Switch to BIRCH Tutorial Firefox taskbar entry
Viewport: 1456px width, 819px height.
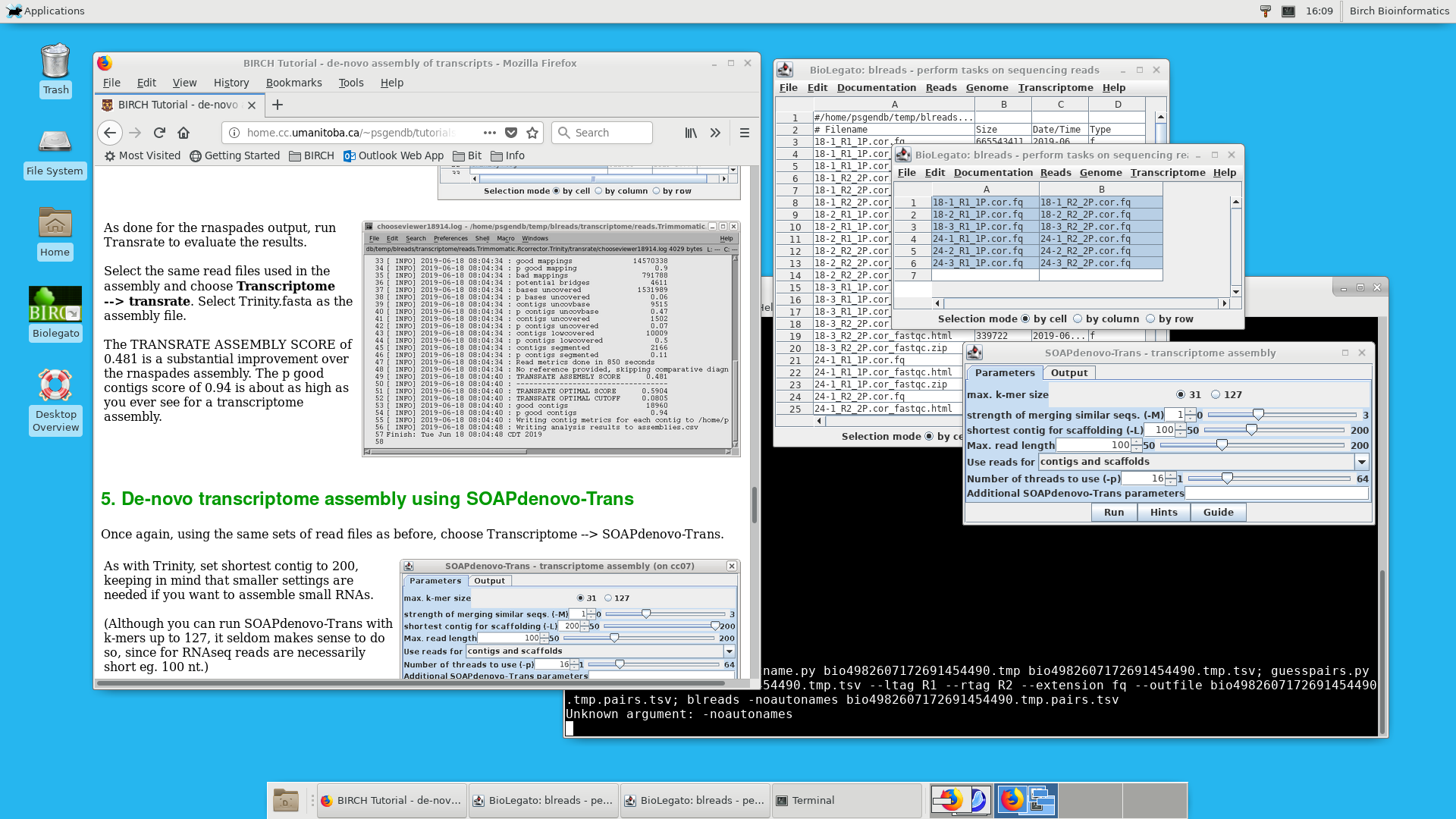coord(391,800)
